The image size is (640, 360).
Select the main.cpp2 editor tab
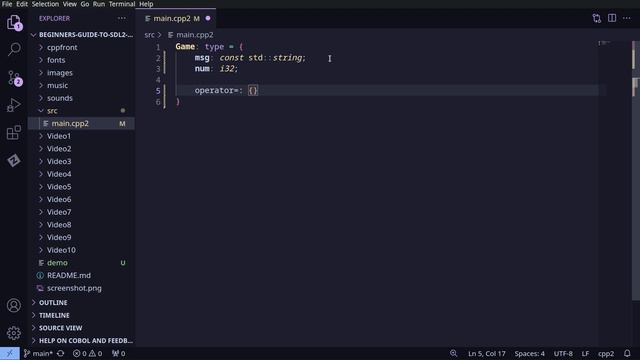point(176,18)
